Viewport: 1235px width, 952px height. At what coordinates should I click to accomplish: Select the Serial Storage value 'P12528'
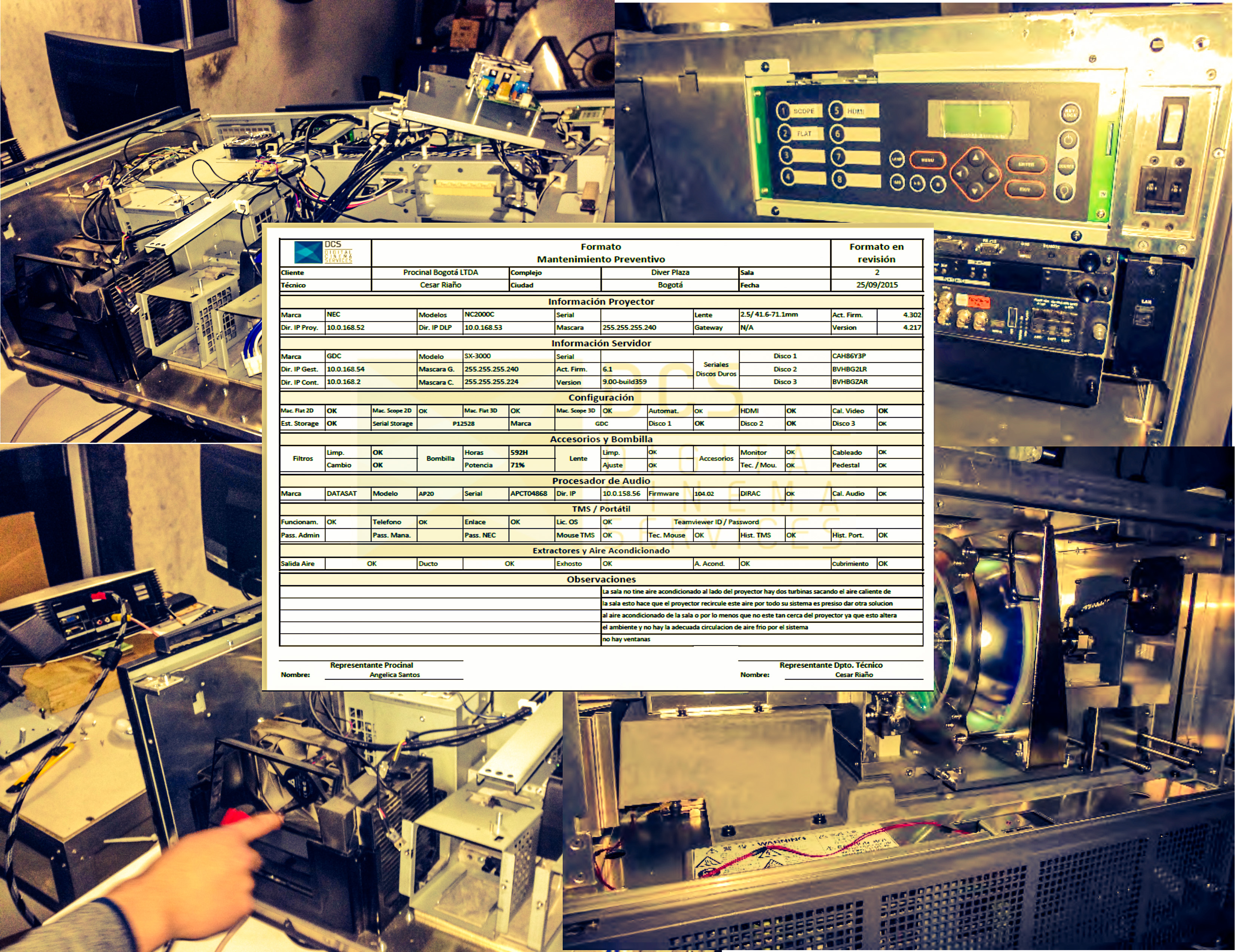click(463, 424)
